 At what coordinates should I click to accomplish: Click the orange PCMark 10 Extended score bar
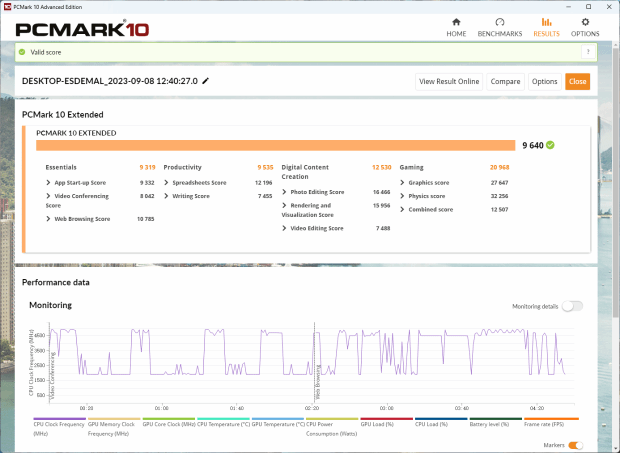point(276,145)
